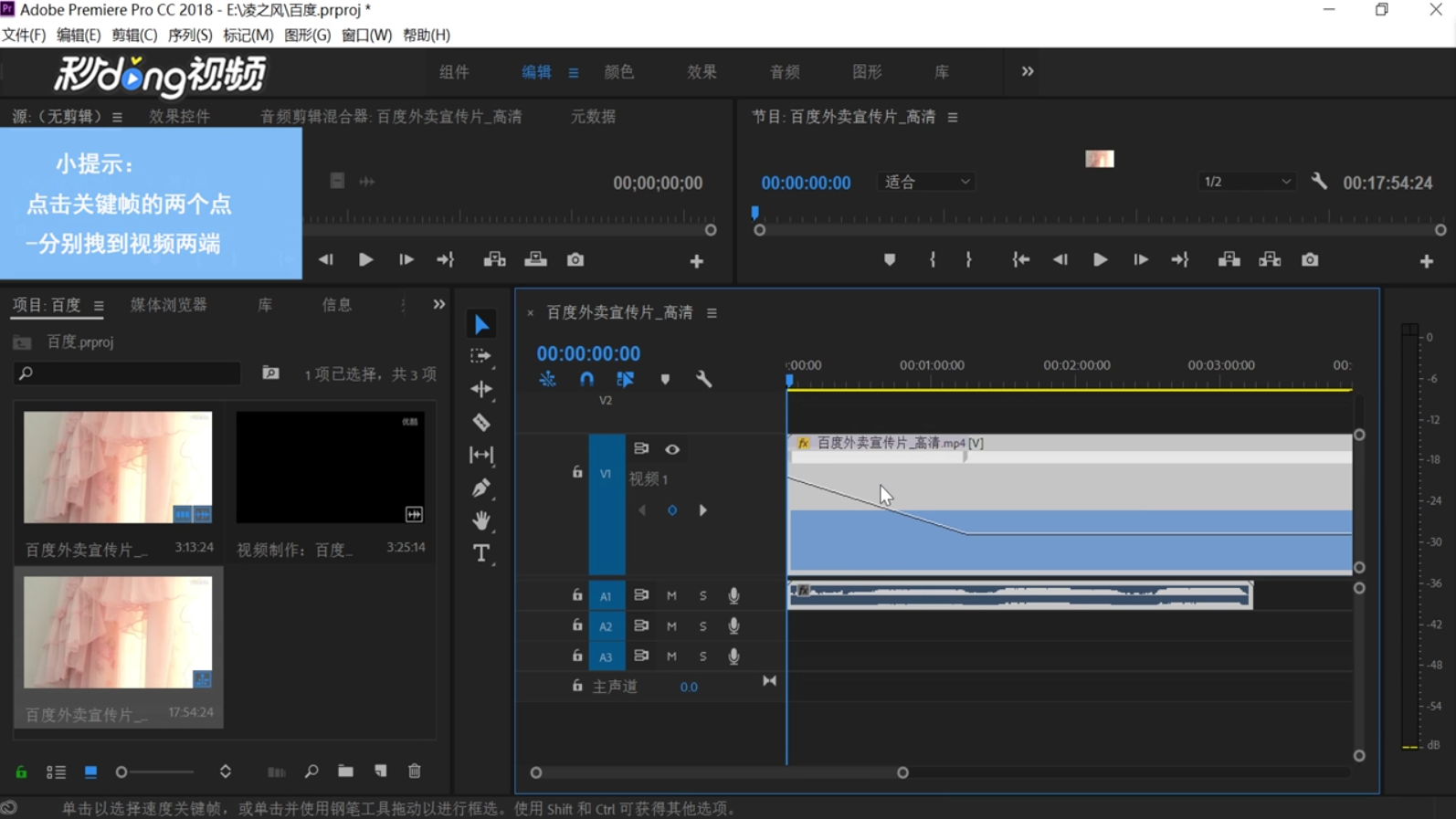1456x819 pixels.
Task: Click Lift button in program monitor
Action: pos(1229,260)
